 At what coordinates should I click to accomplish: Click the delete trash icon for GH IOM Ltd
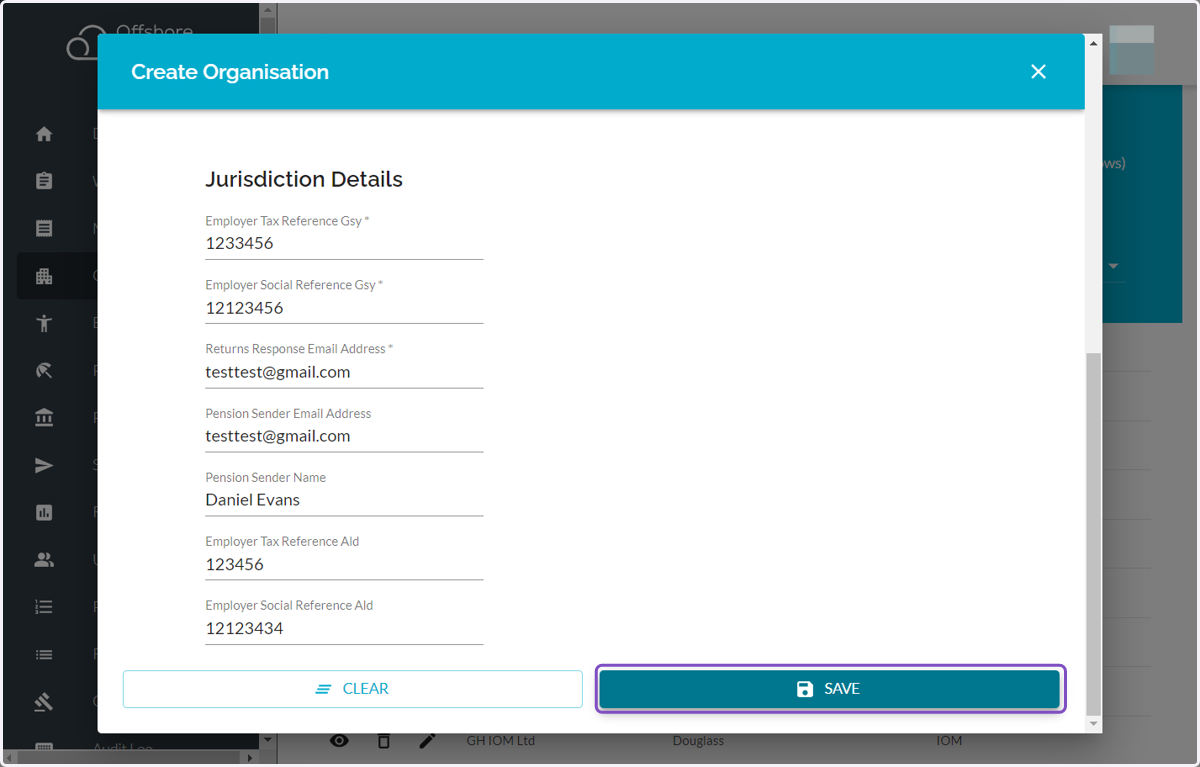[384, 741]
